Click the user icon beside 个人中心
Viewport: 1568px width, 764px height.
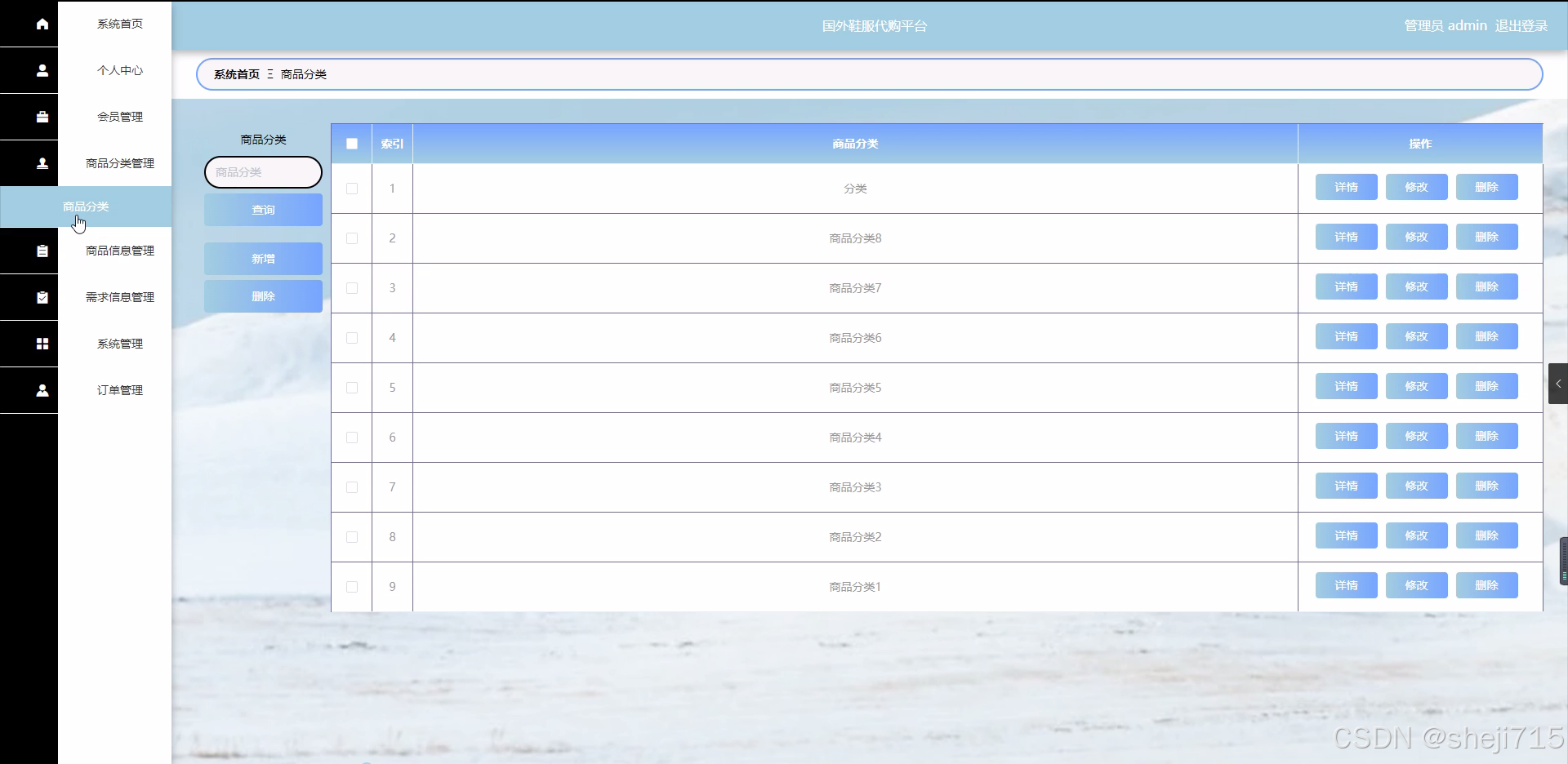pyautogui.click(x=42, y=70)
